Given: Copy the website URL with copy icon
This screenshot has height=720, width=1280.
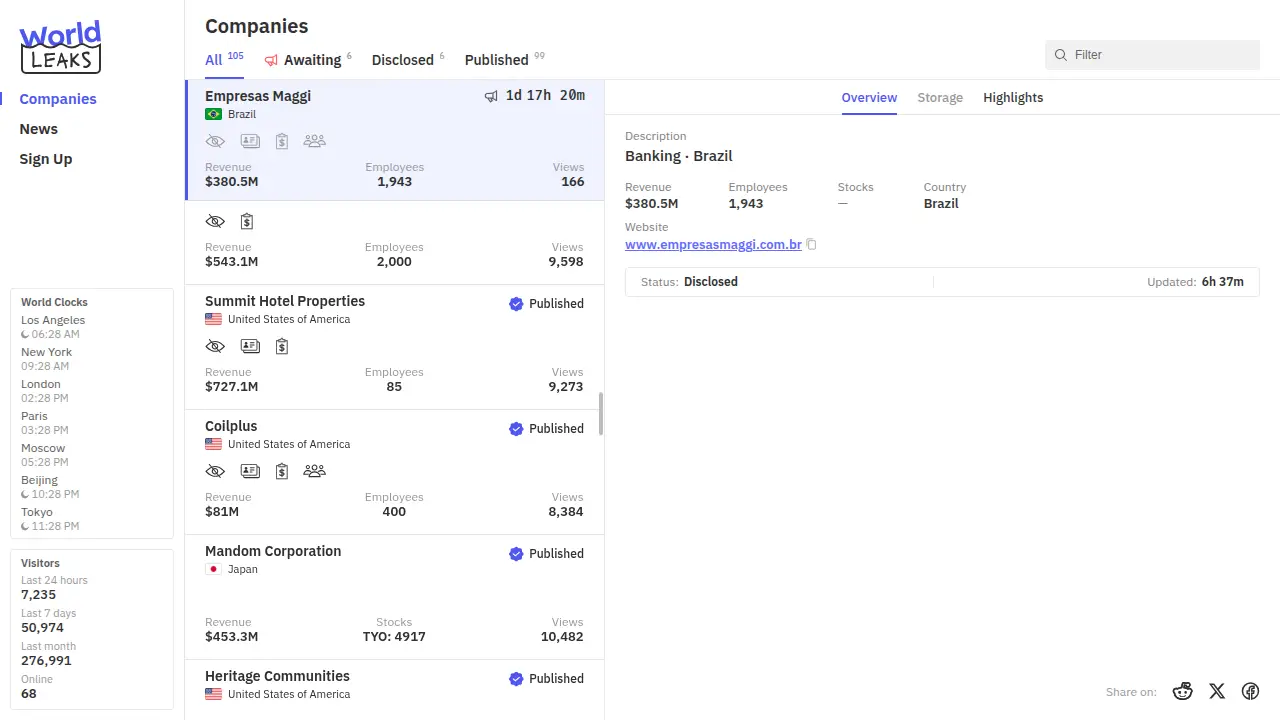Looking at the screenshot, I should [812, 245].
